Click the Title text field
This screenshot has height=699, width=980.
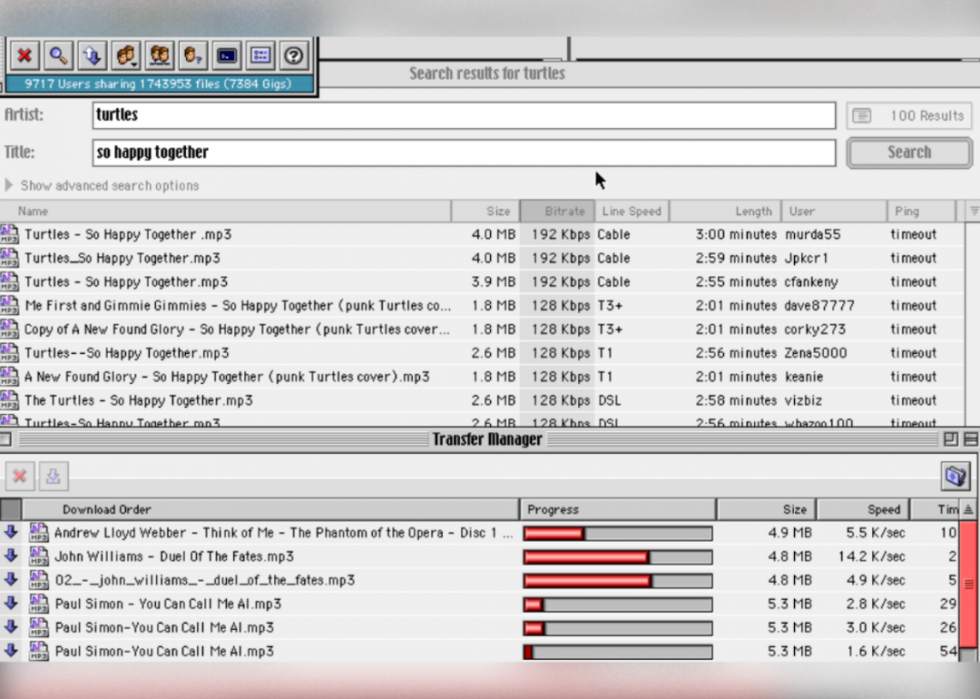[x=464, y=153]
